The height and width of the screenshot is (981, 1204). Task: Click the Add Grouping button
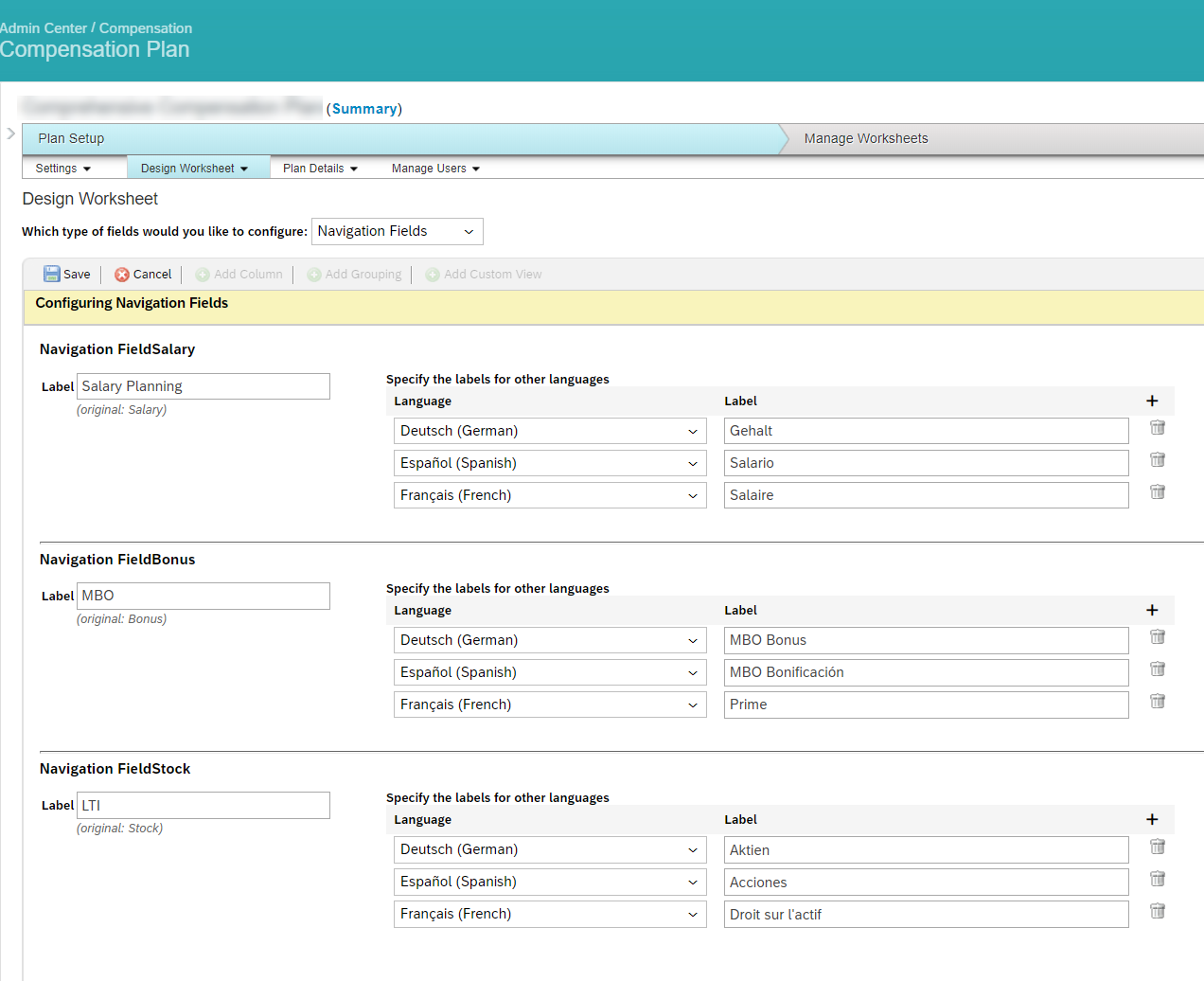(x=354, y=275)
